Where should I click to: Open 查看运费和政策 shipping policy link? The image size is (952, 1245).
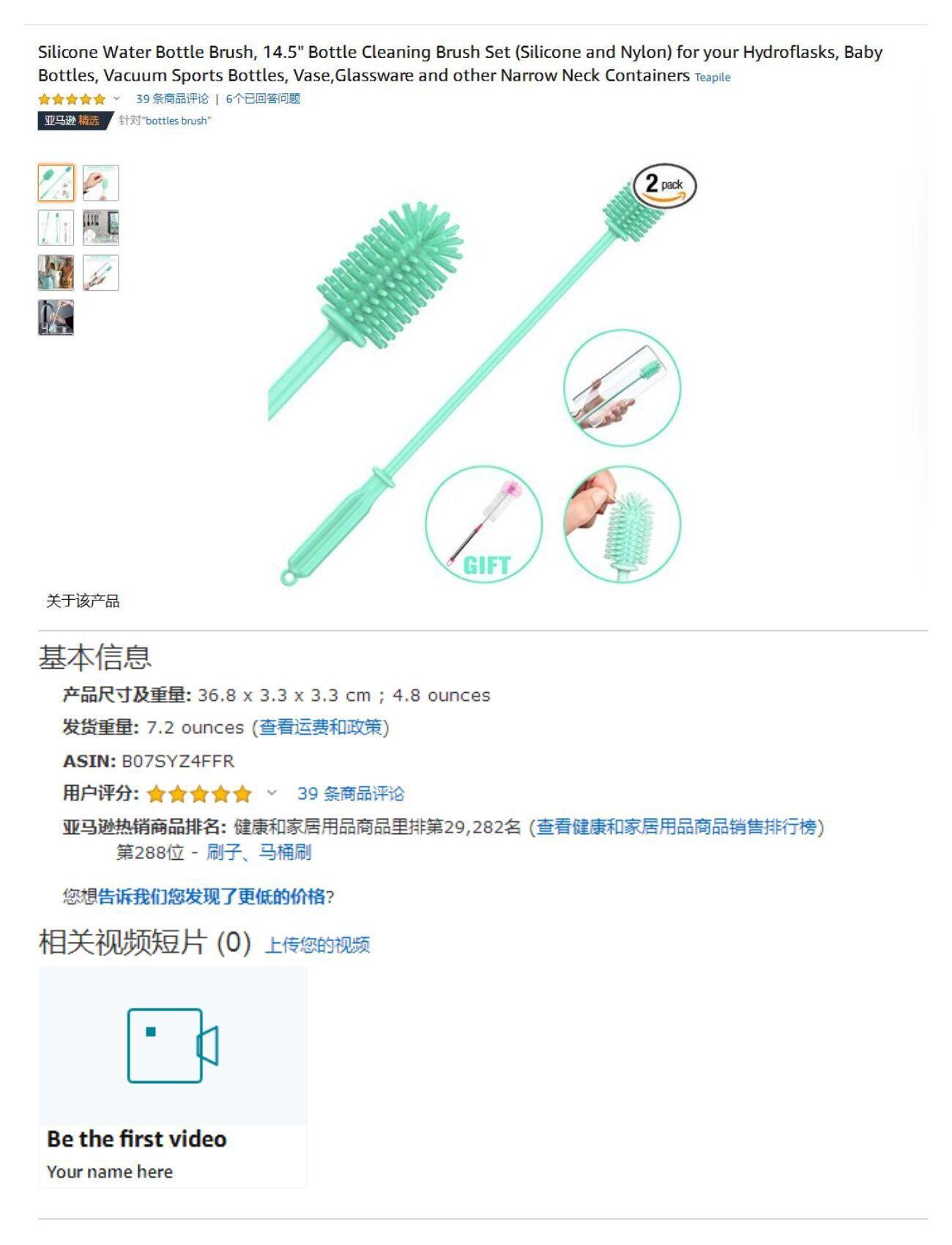321,727
